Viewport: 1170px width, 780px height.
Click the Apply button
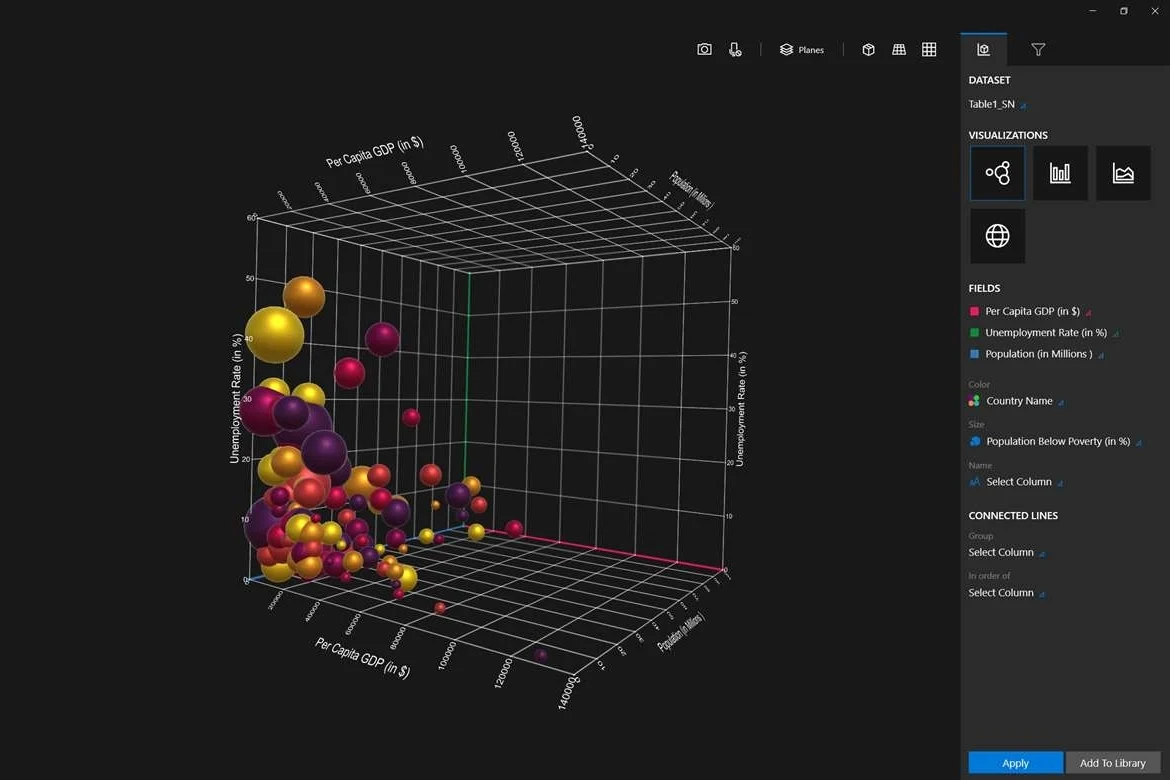coord(1015,763)
